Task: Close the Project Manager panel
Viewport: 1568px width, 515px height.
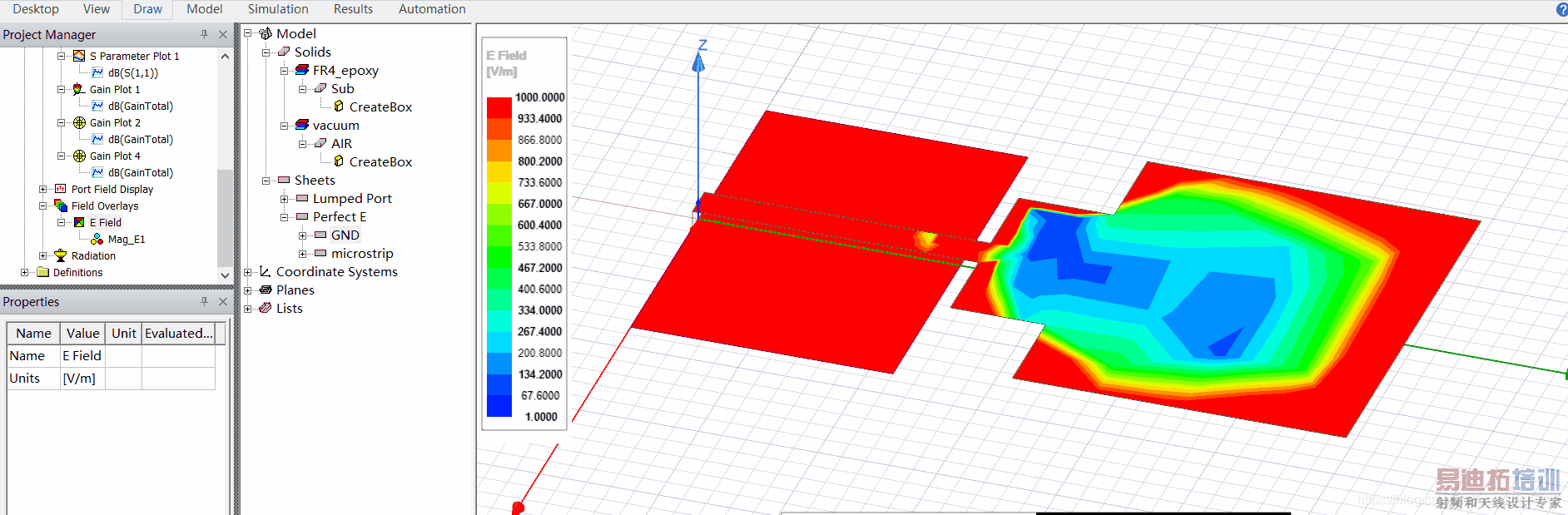Action: (x=222, y=34)
